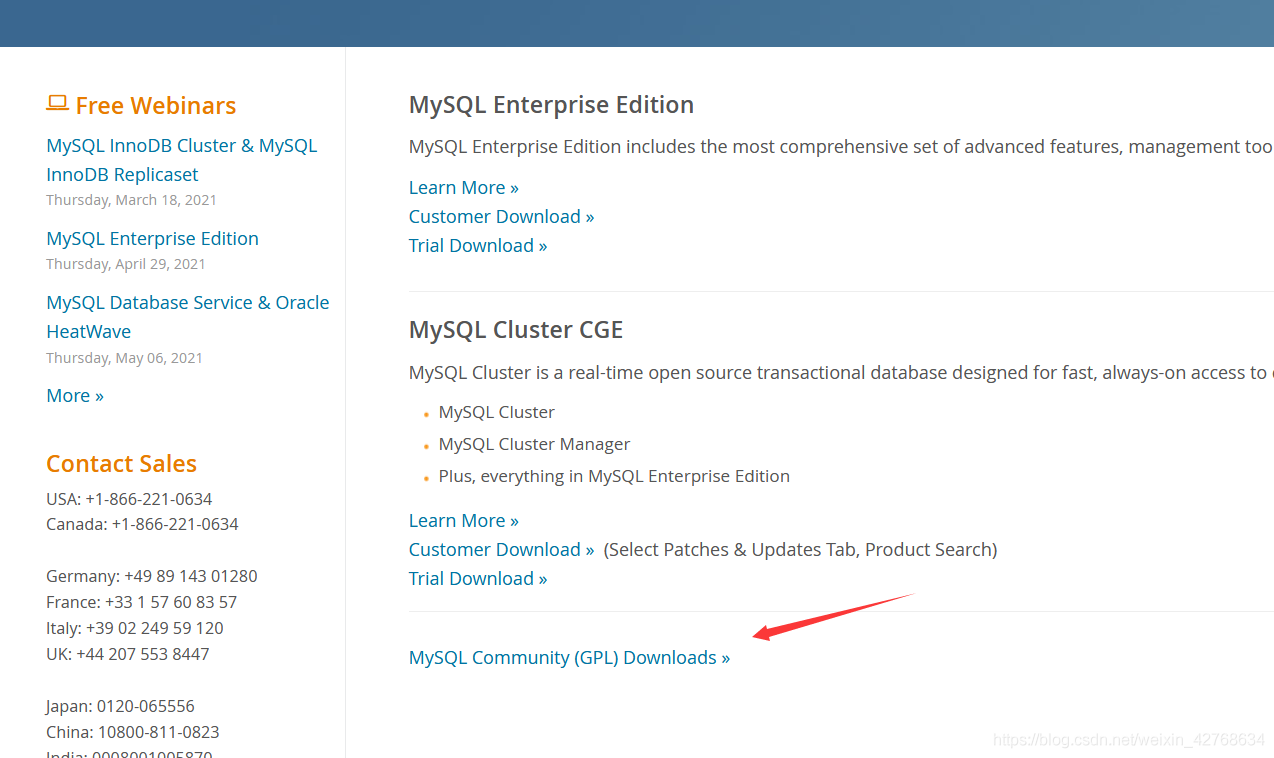This screenshot has width=1274, height=758.
Task: Click Learn More » under MySQL Enterprise Edition
Action: coord(464,187)
